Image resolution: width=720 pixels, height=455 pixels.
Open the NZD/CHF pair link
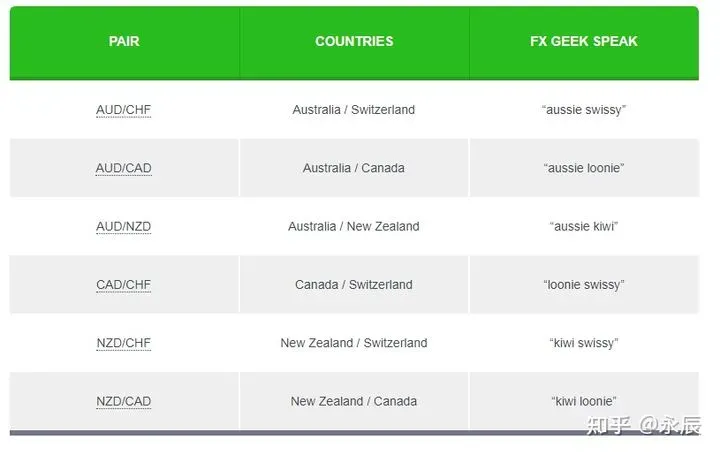tap(124, 343)
